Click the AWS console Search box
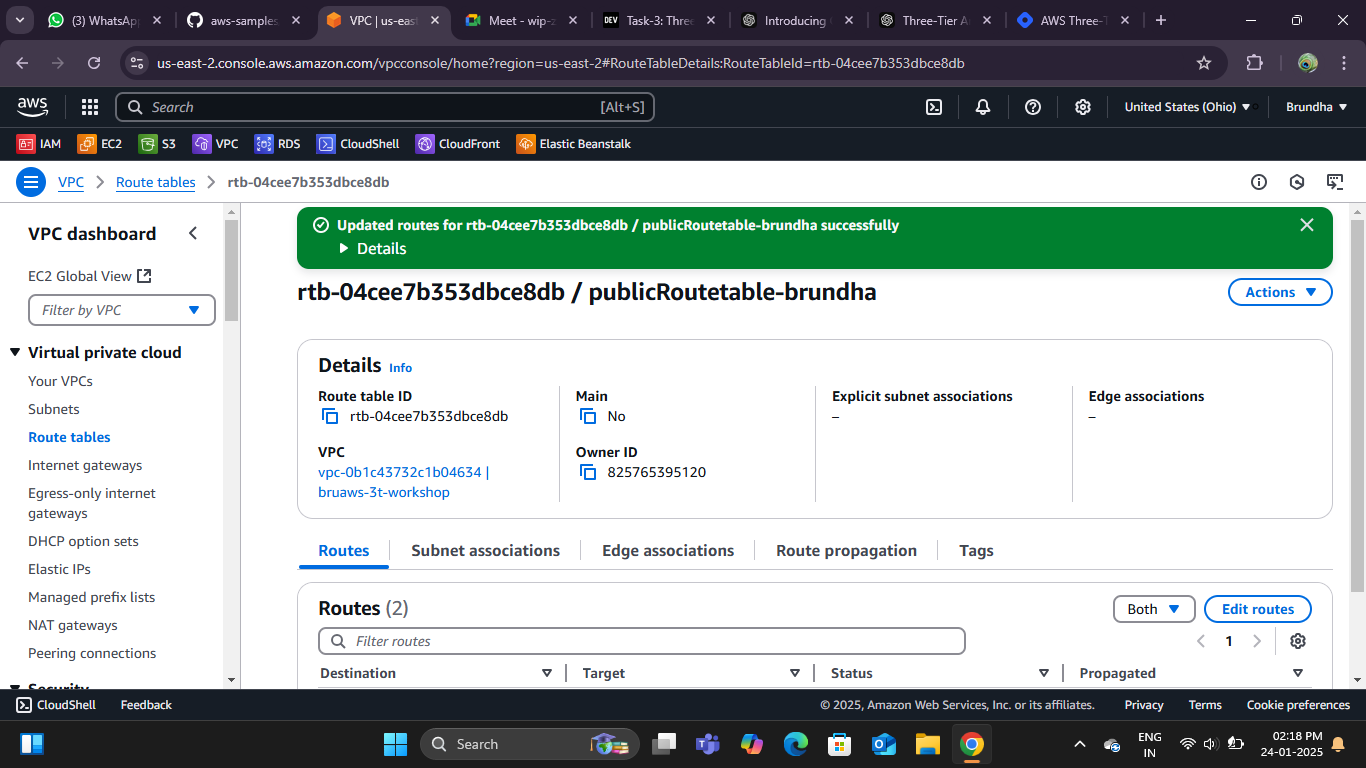This screenshot has width=1366, height=768. pyautogui.click(x=385, y=107)
